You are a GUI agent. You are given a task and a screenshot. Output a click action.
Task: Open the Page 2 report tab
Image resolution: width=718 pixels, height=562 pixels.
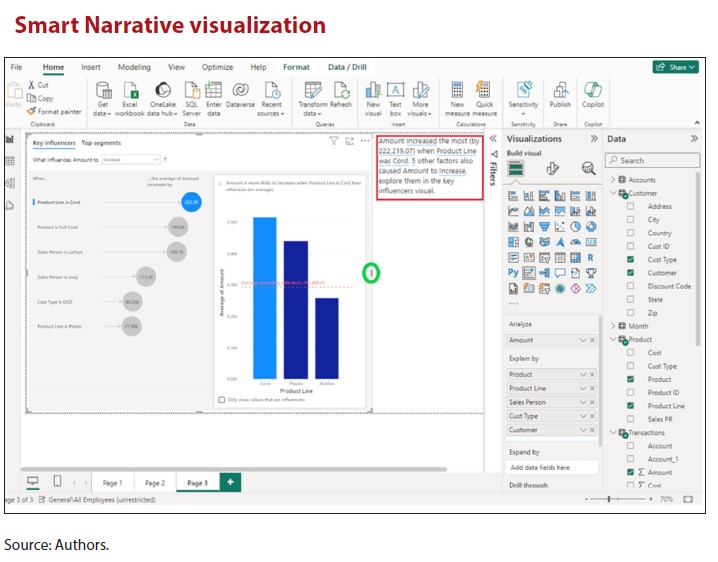tap(154, 482)
